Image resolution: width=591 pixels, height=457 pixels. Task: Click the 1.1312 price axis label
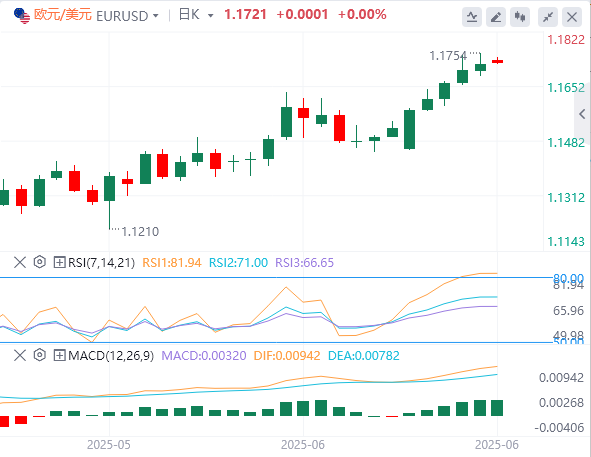[566, 197]
